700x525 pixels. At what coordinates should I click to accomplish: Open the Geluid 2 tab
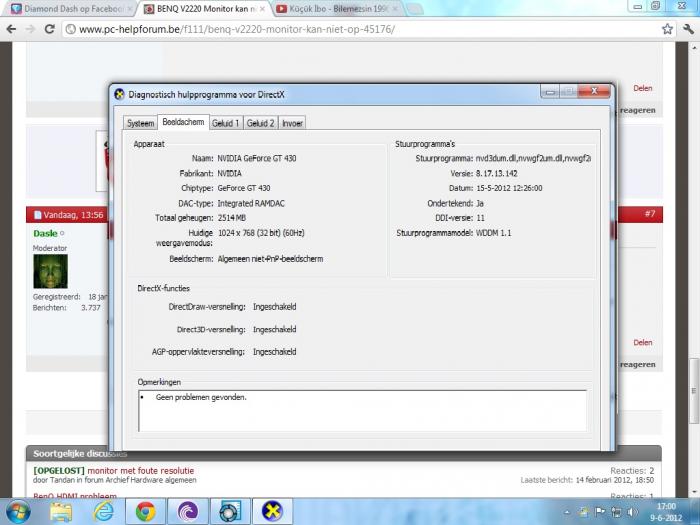coord(260,123)
